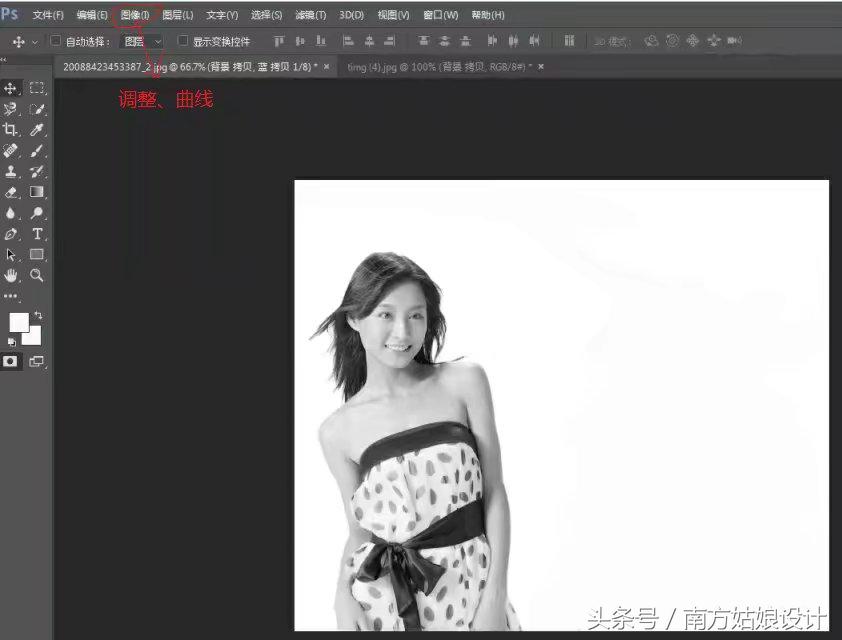Select the Crop tool

click(12, 130)
